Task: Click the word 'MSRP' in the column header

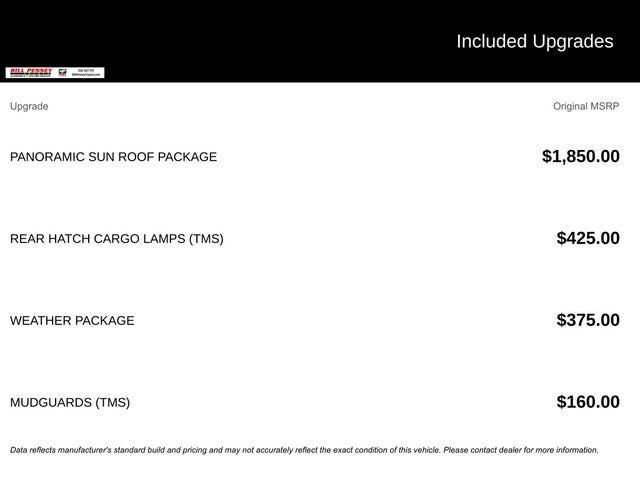Action: tap(604, 106)
